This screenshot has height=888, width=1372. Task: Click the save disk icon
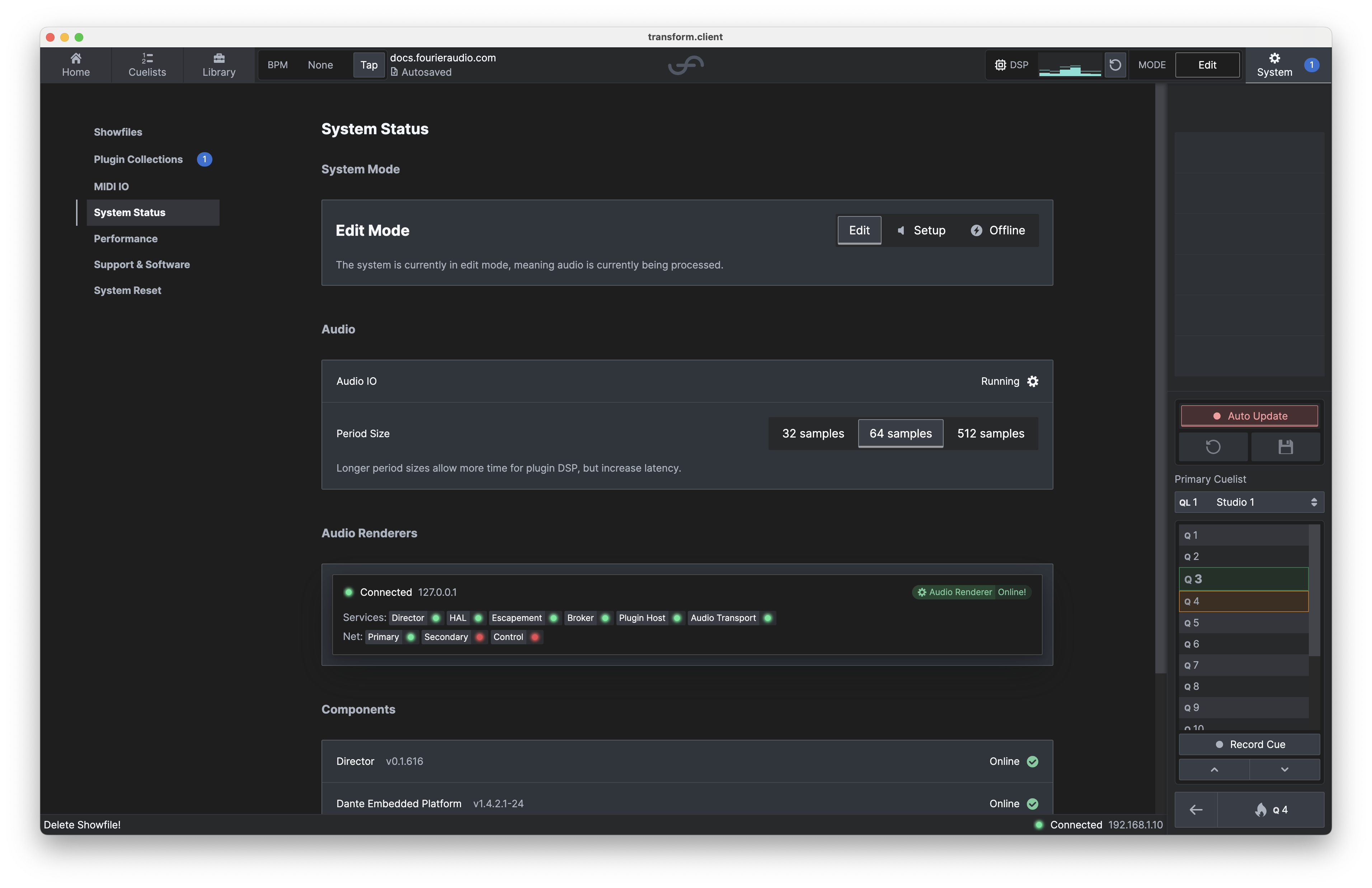(x=1285, y=447)
